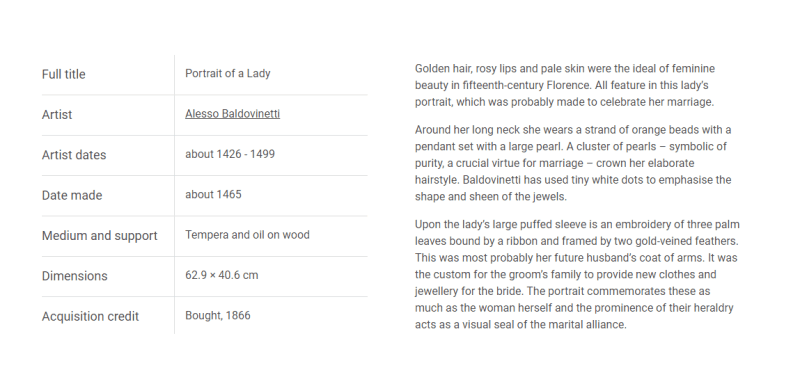
Task: Select the Artist dates label
Action: tap(74, 155)
